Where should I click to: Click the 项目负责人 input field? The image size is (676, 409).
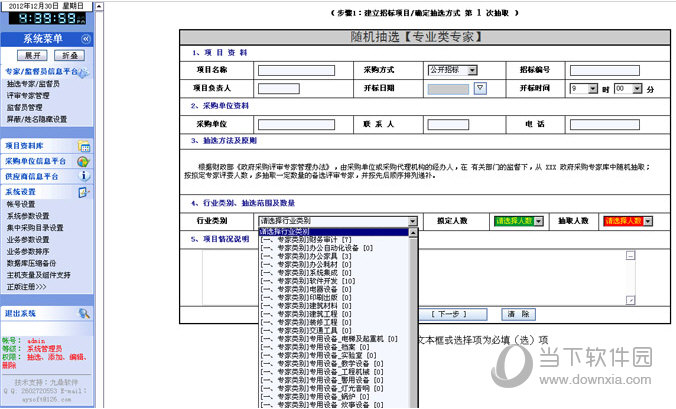coord(279,89)
